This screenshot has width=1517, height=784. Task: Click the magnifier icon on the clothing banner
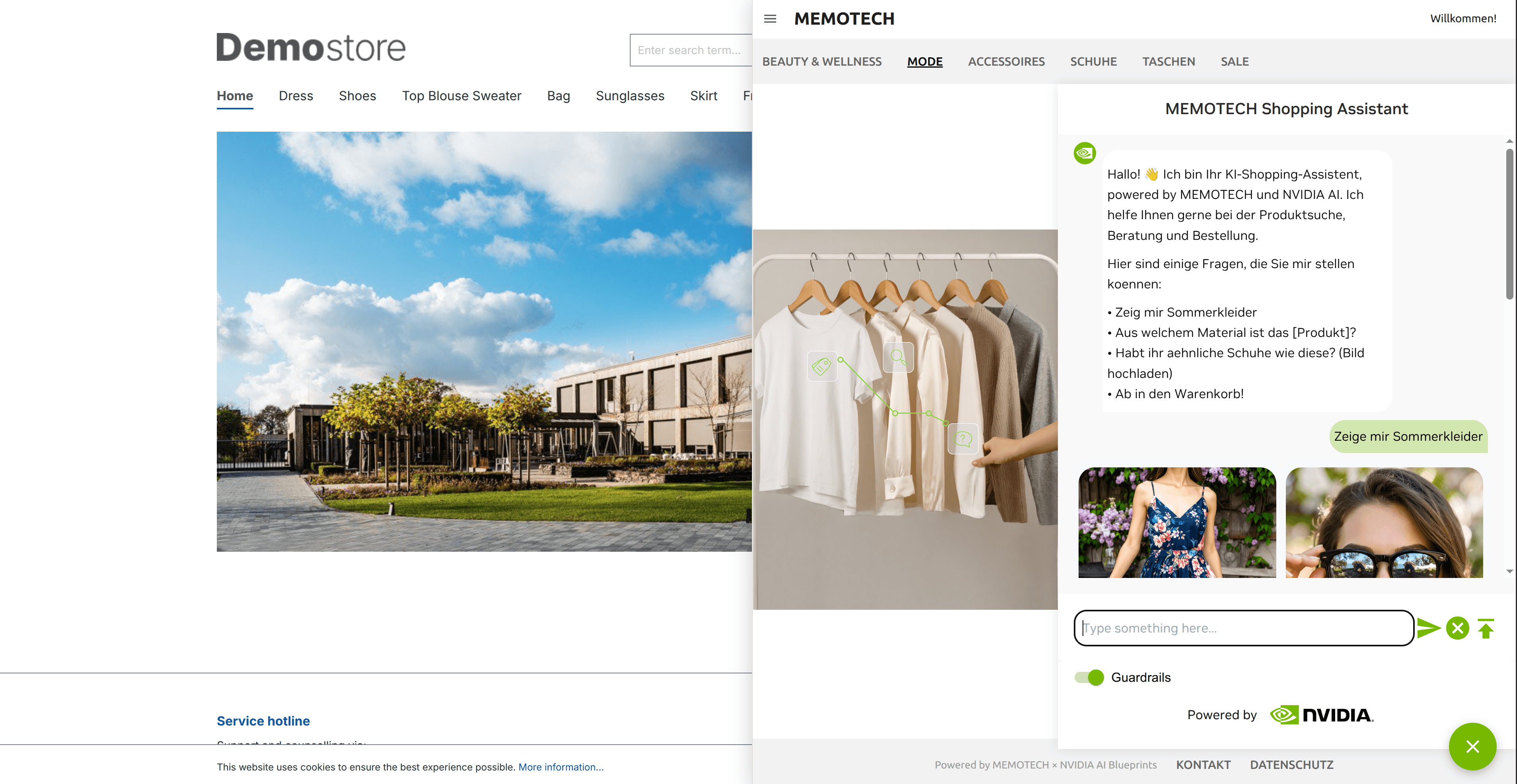(898, 357)
